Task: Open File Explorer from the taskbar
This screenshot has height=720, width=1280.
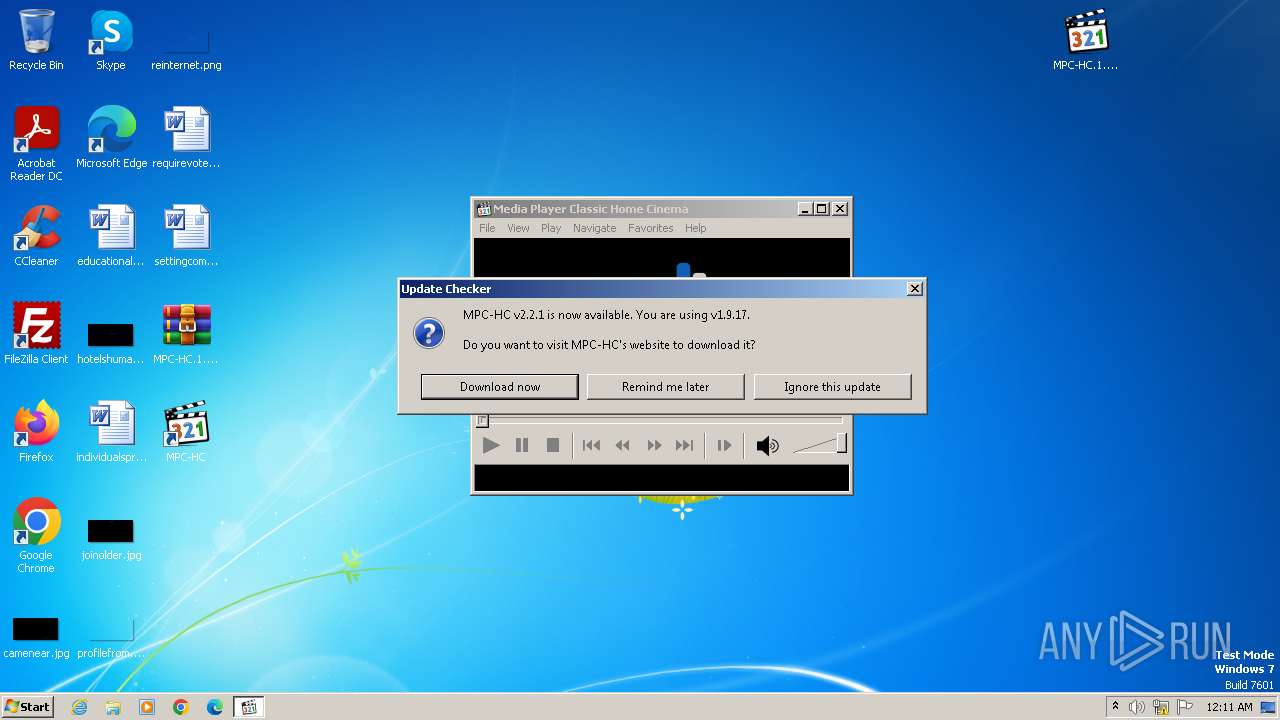Action: (x=113, y=707)
